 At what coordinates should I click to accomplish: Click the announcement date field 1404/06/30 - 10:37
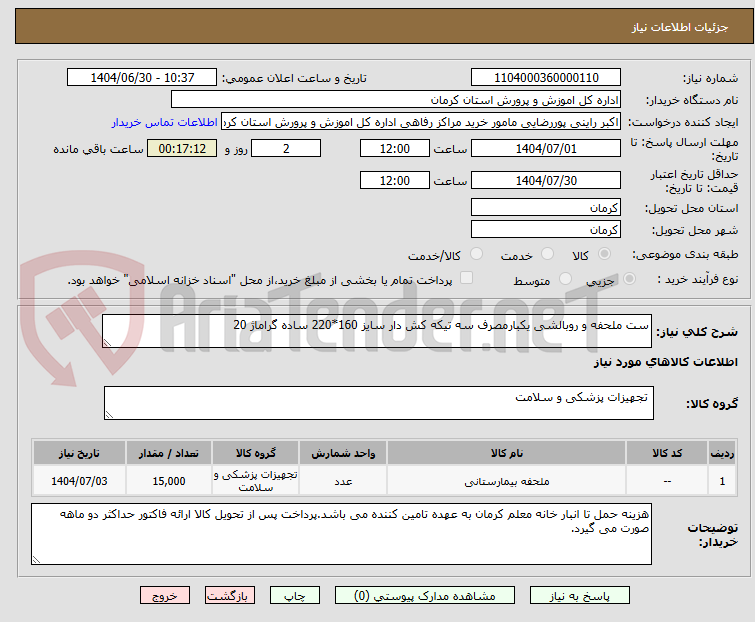coord(142,78)
